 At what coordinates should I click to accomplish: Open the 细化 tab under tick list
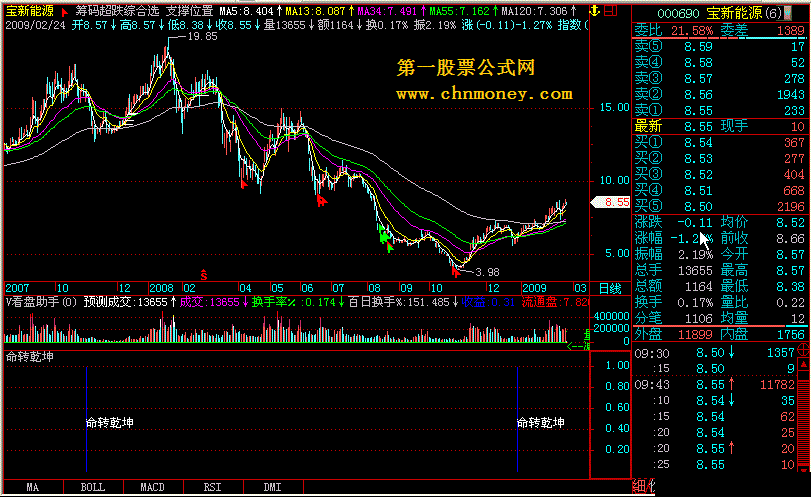point(643,486)
